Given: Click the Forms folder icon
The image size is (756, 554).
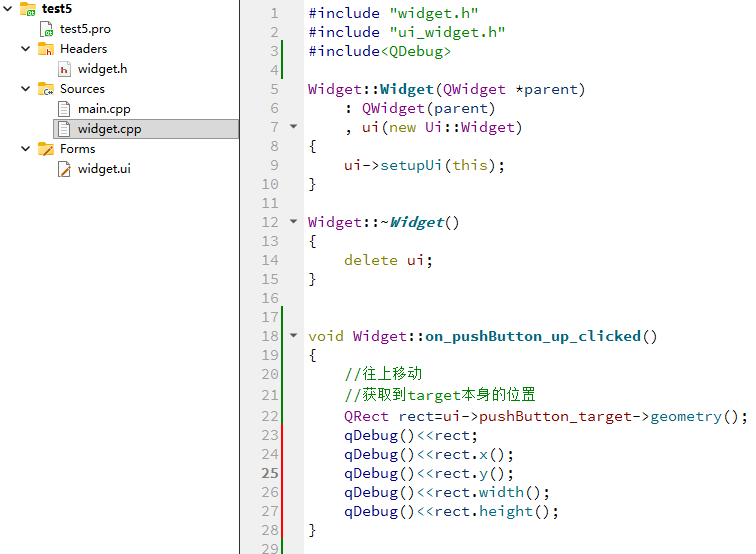Looking at the screenshot, I should point(46,149).
